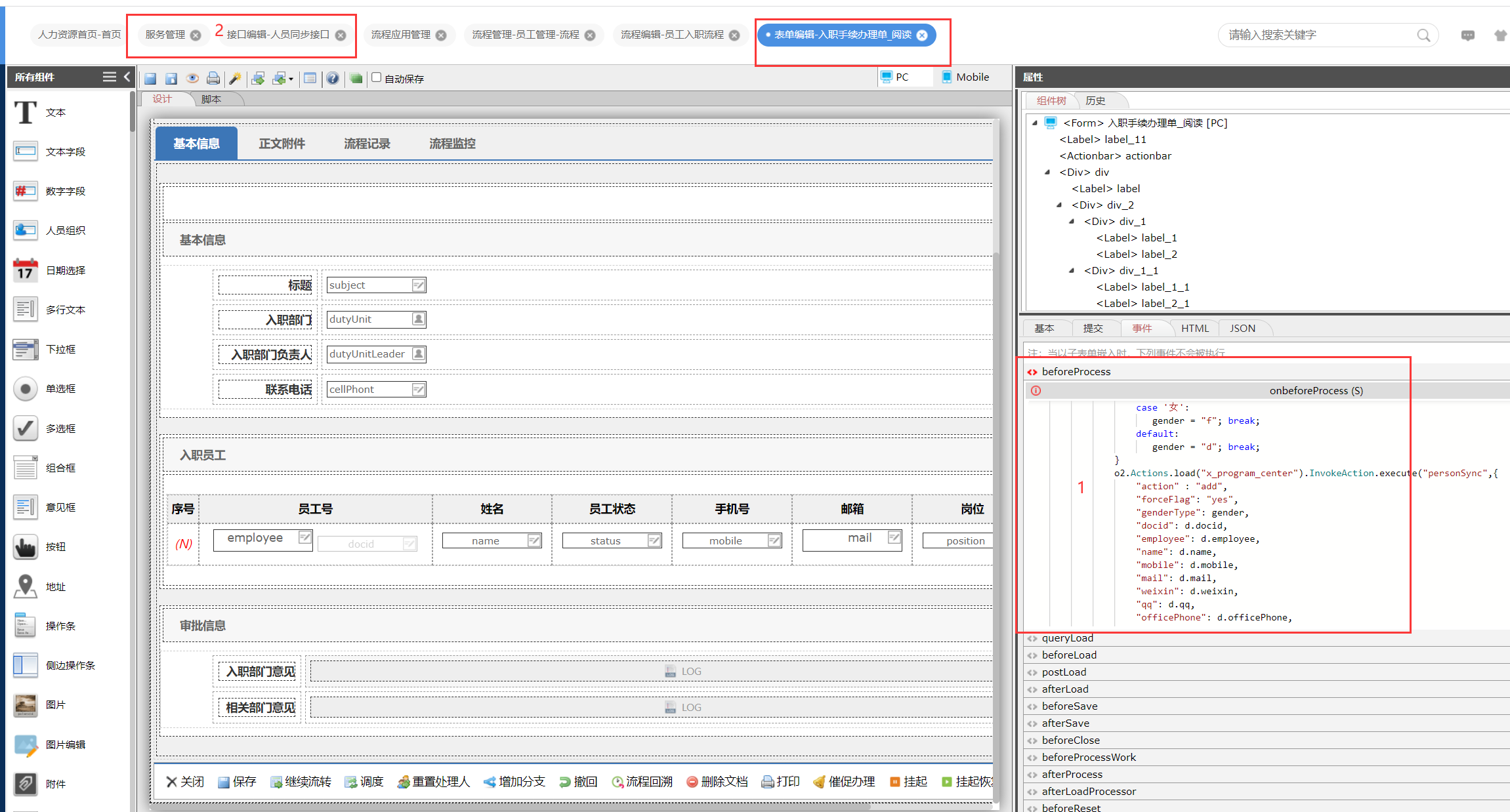Click the magic wand toolbar icon
The image size is (1510, 812).
point(235,79)
